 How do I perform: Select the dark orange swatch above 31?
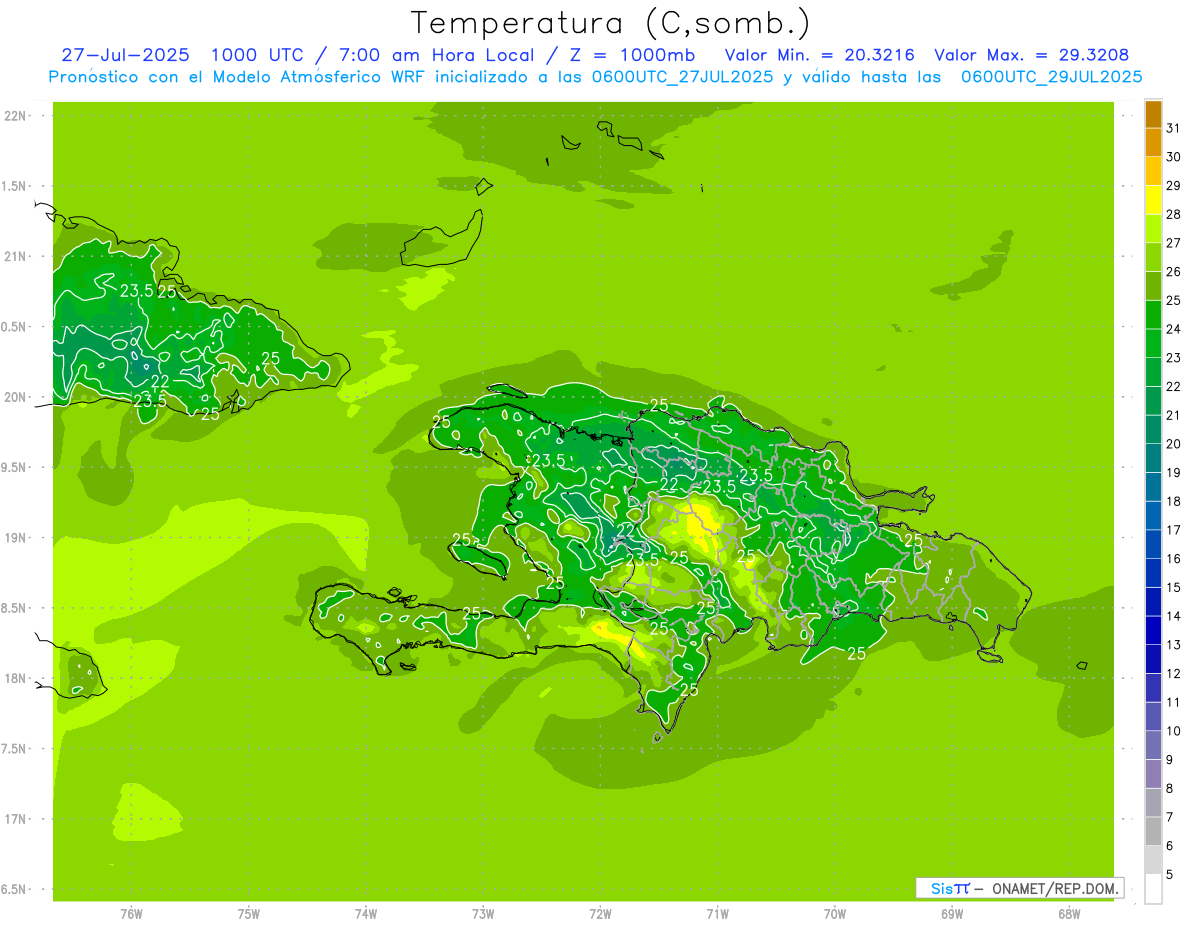tap(1153, 114)
